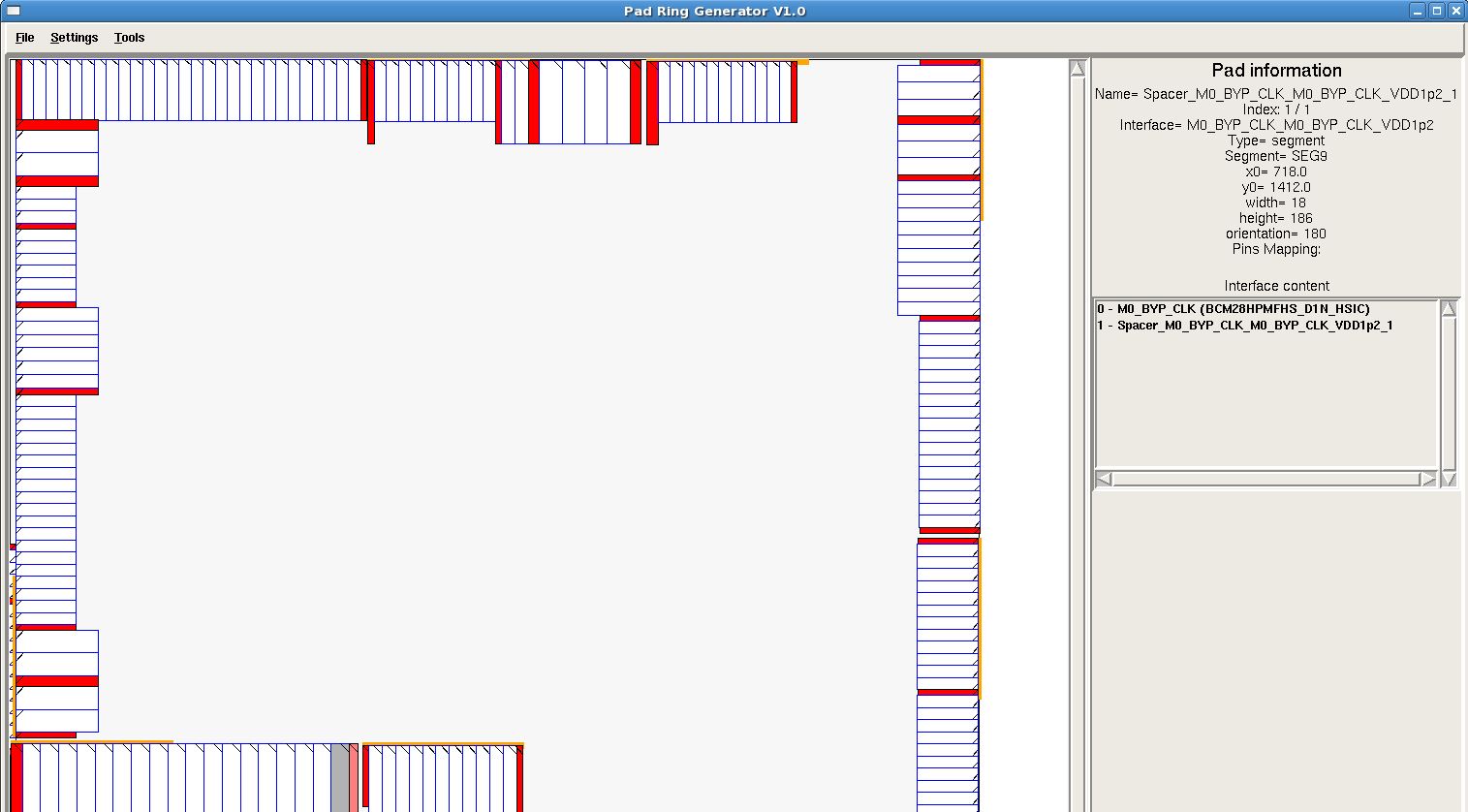Click the interface list scroll-left arrow
The width and height of the screenshot is (1468, 812).
(x=1104, y=479)
